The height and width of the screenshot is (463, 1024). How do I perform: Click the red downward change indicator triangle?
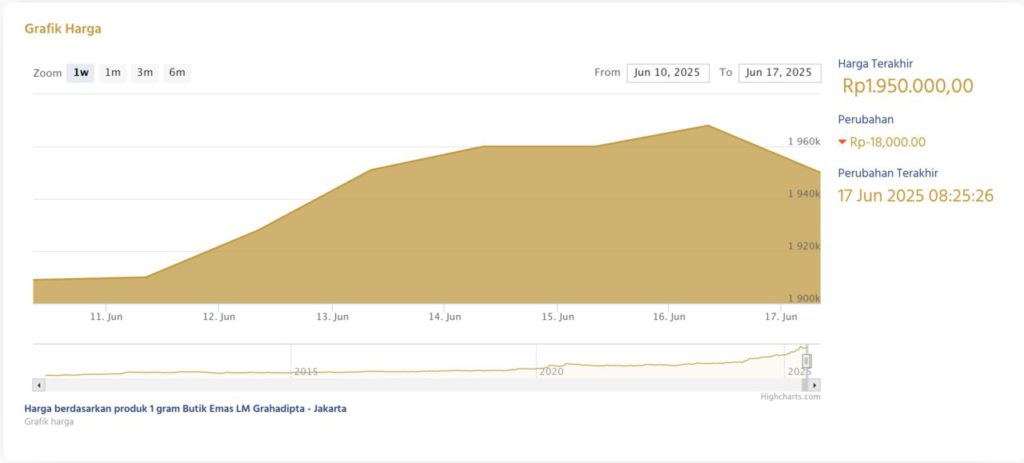point(842,142)
